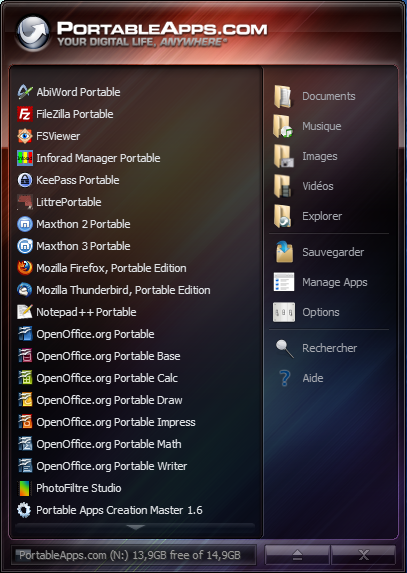This screenshot has height=573, width=407.
Task: Close the menu with the X button
Action: [x=364, y=555]
